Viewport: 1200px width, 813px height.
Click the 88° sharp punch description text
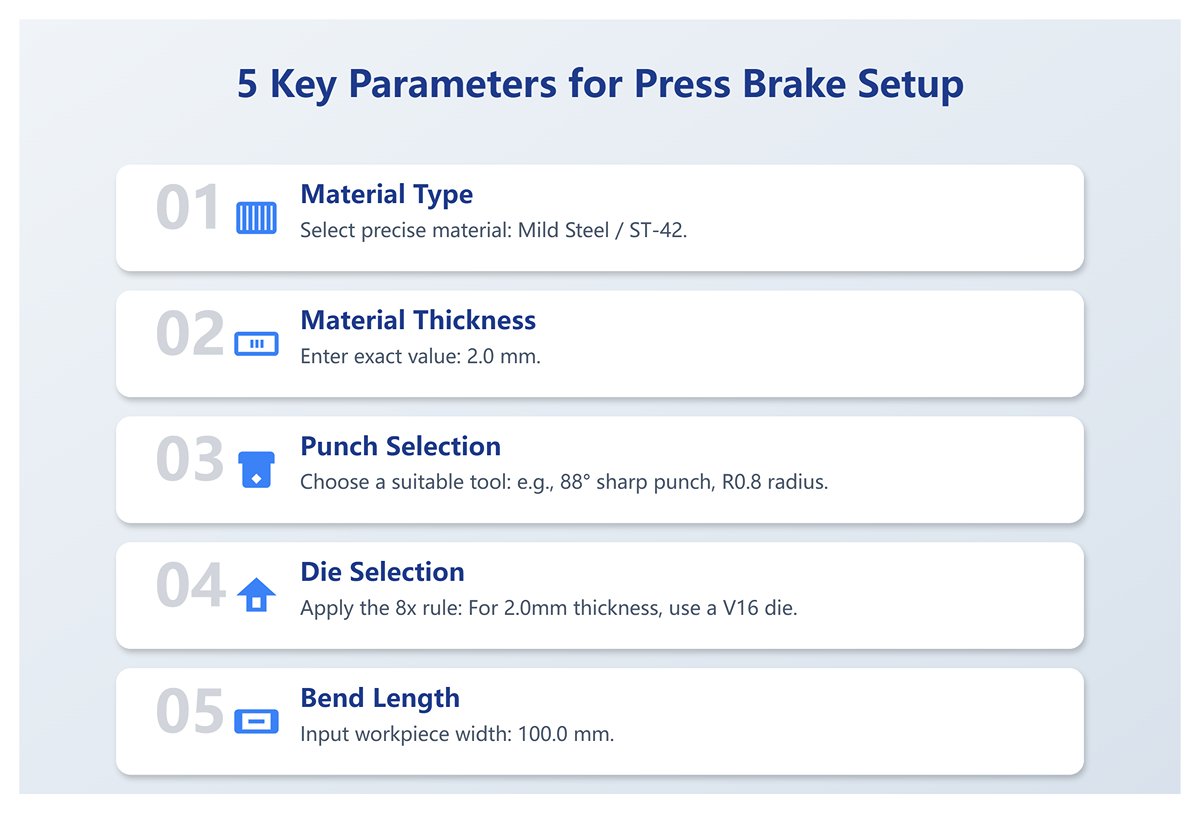[564, 482]
